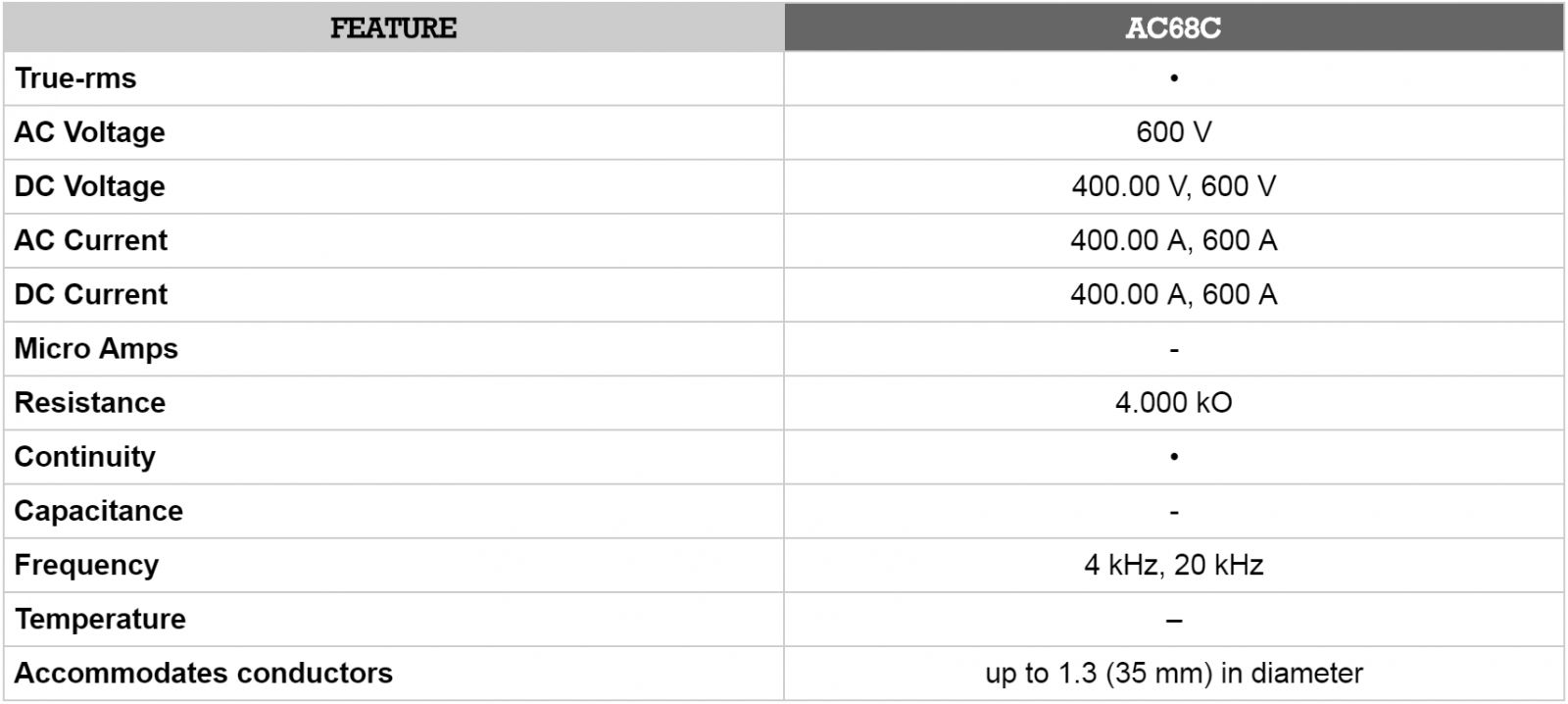Click the AC Voltage row label
The width and height of the screenshot is (1568, 704).
(x=89, y=132)
